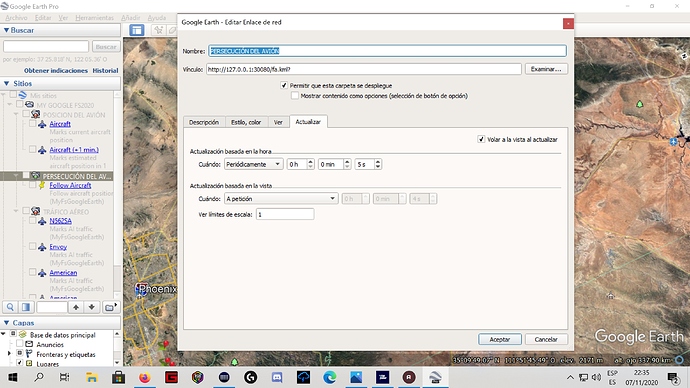Screen dimensions: 690x388
Task: Click the move-down arrow in Sitios panel
Action: pos(92,307)
